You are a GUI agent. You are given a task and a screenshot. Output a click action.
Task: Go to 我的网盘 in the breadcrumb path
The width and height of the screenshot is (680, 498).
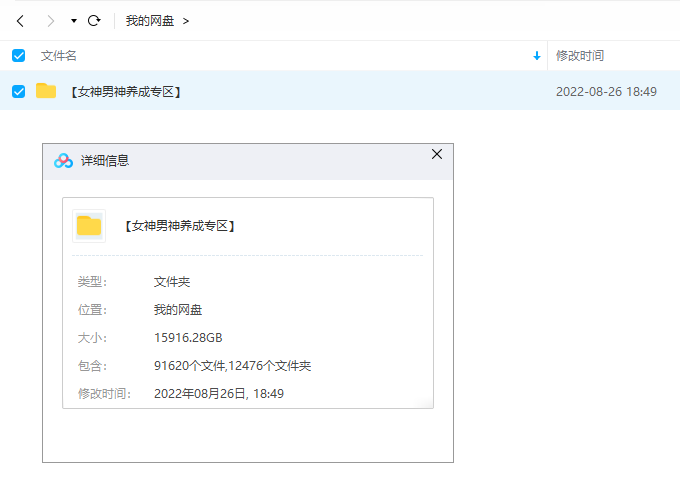(x=150, y=20)
